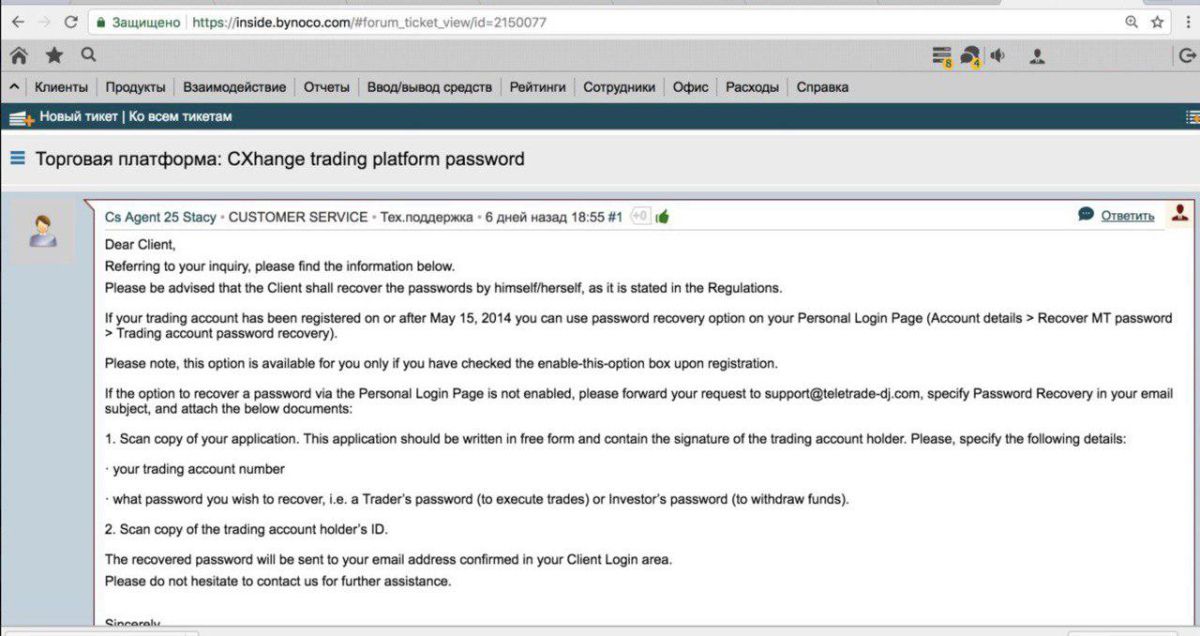This screenshot has height=636, width=1200.
Task: Like the post with thumbs-up icon
Action: 662,216
